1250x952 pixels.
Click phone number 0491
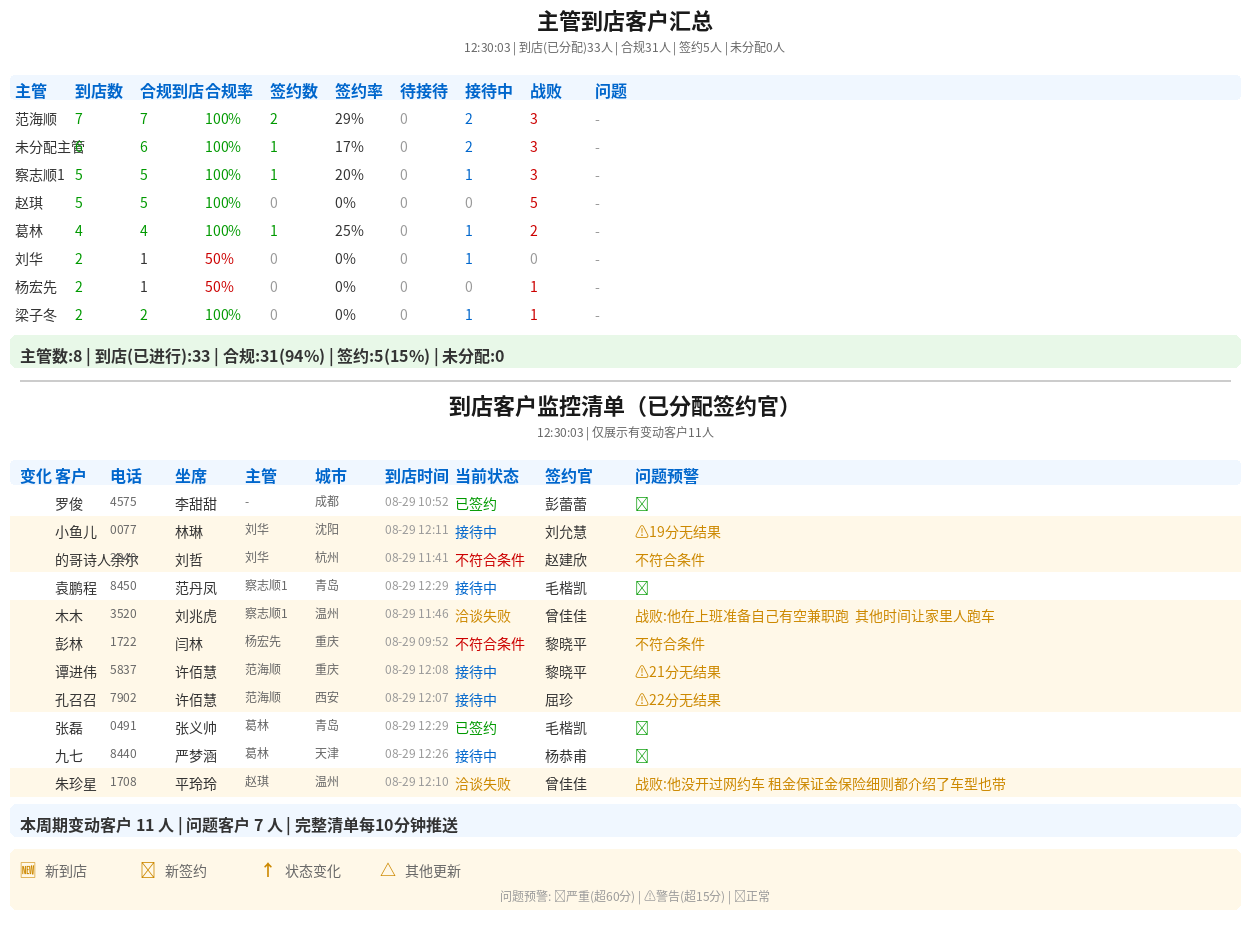pos(123,726)
